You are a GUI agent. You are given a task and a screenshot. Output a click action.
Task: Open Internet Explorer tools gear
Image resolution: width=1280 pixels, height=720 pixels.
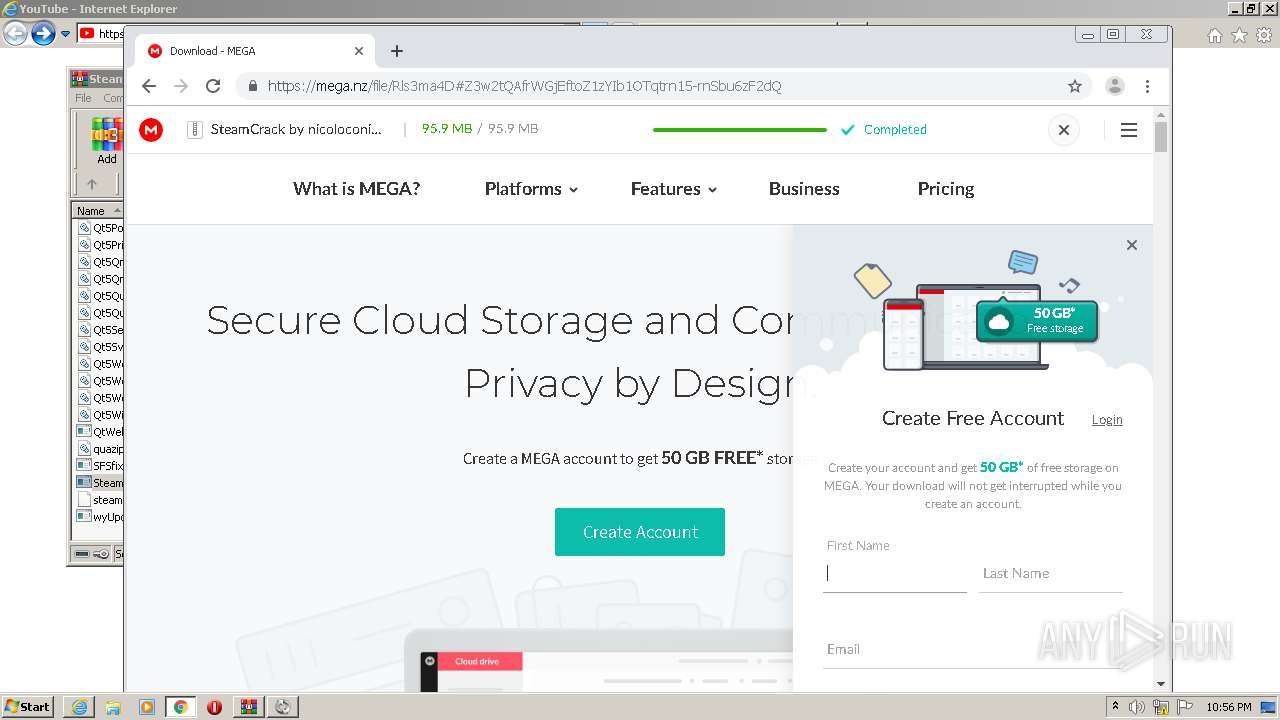tap(1263, 35)
